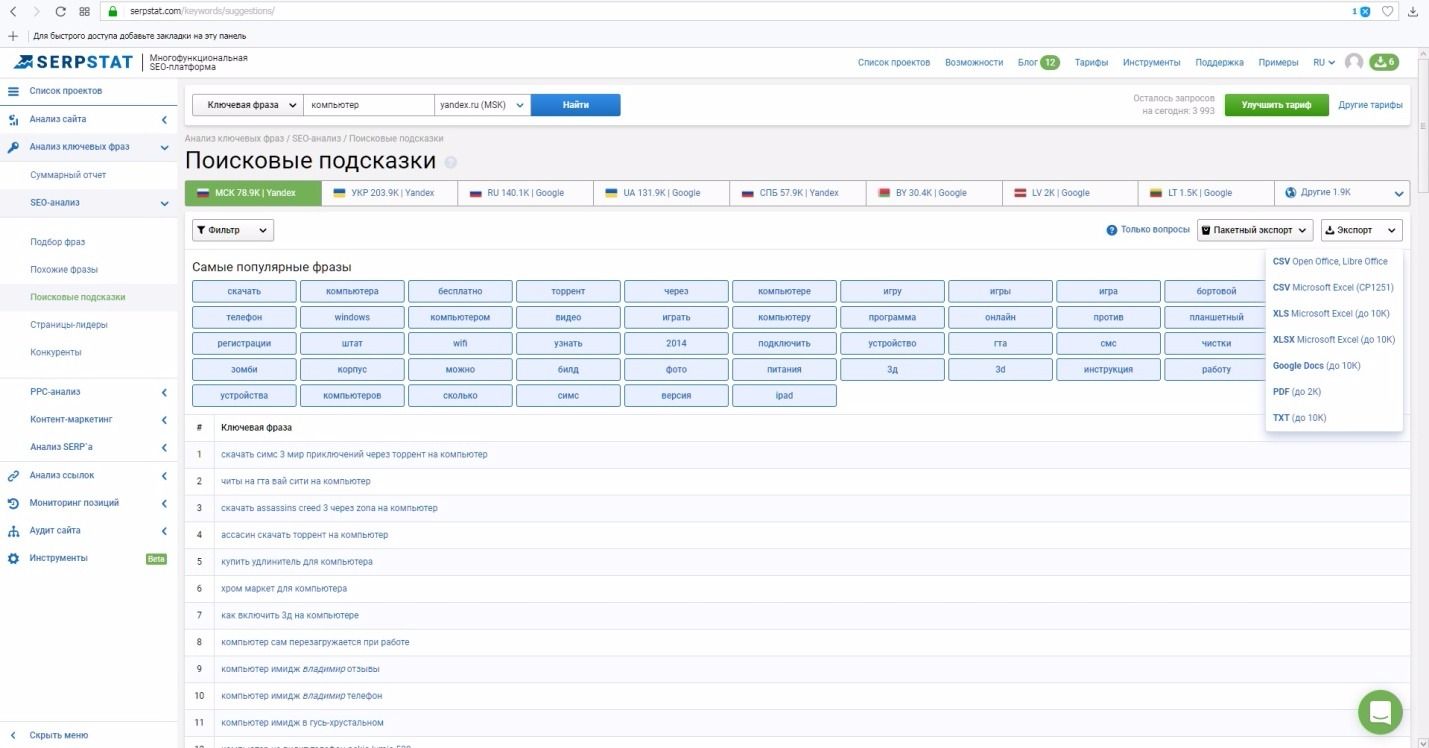Click the blue question icon by Только вопросы
Screen dimensions: 1429x748
1111,230
